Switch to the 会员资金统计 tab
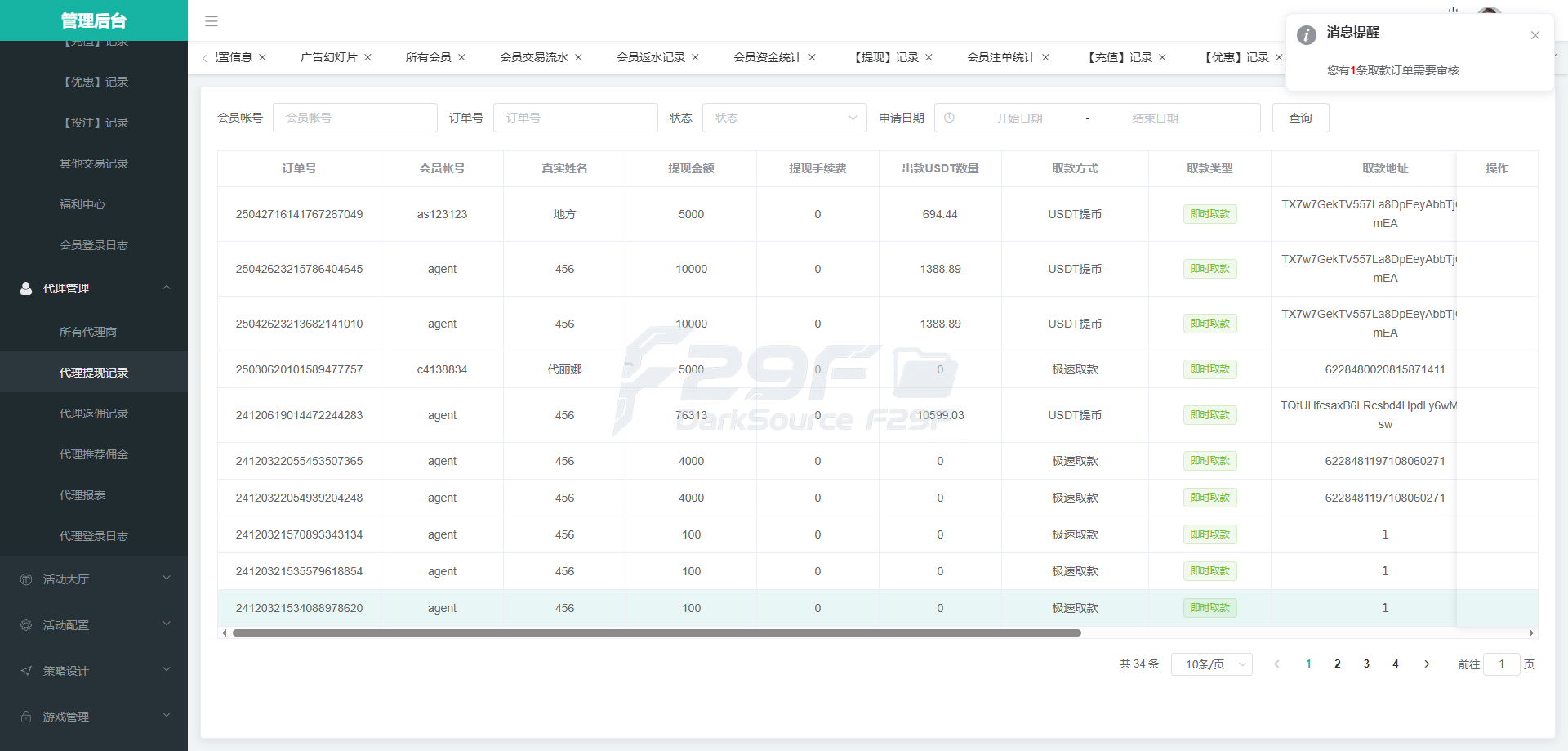The width and height of the screenshot is (1568, 751). pyautogui.click(x=768, y=57)
